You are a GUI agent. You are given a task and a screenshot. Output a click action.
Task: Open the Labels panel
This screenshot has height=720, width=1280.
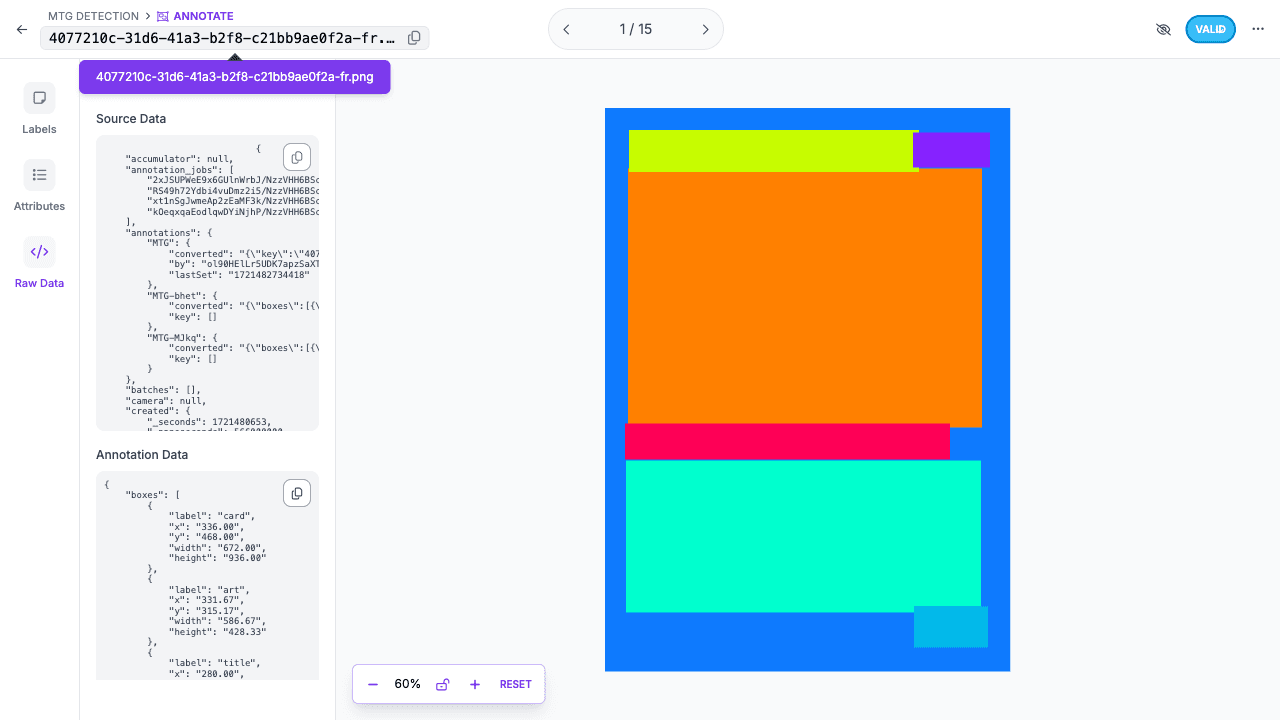point(39,98)
